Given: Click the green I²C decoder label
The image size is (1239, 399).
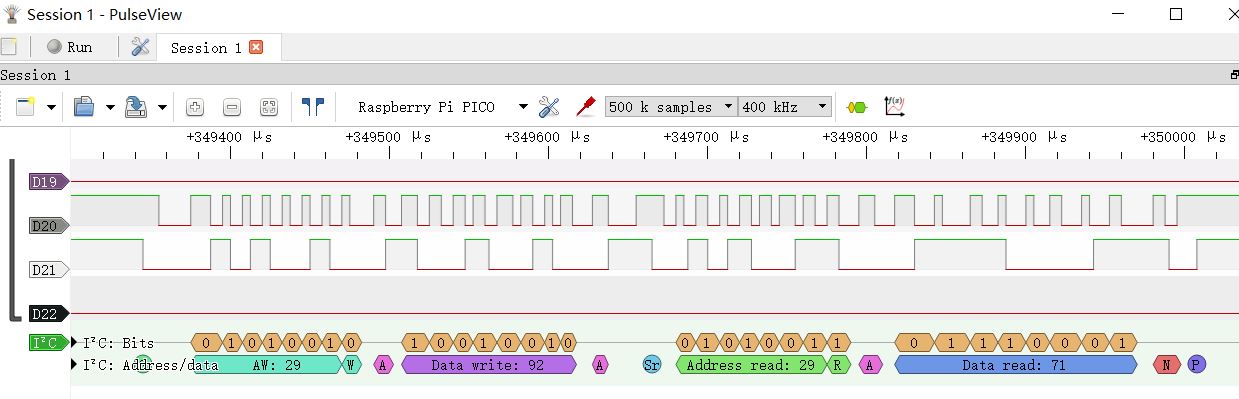Looking at the screenshot, I should coord(48,343).
